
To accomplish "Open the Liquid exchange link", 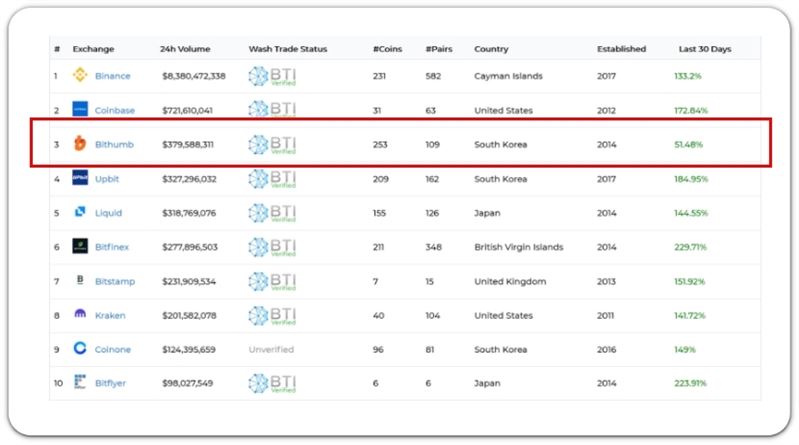I will [109, 213].
